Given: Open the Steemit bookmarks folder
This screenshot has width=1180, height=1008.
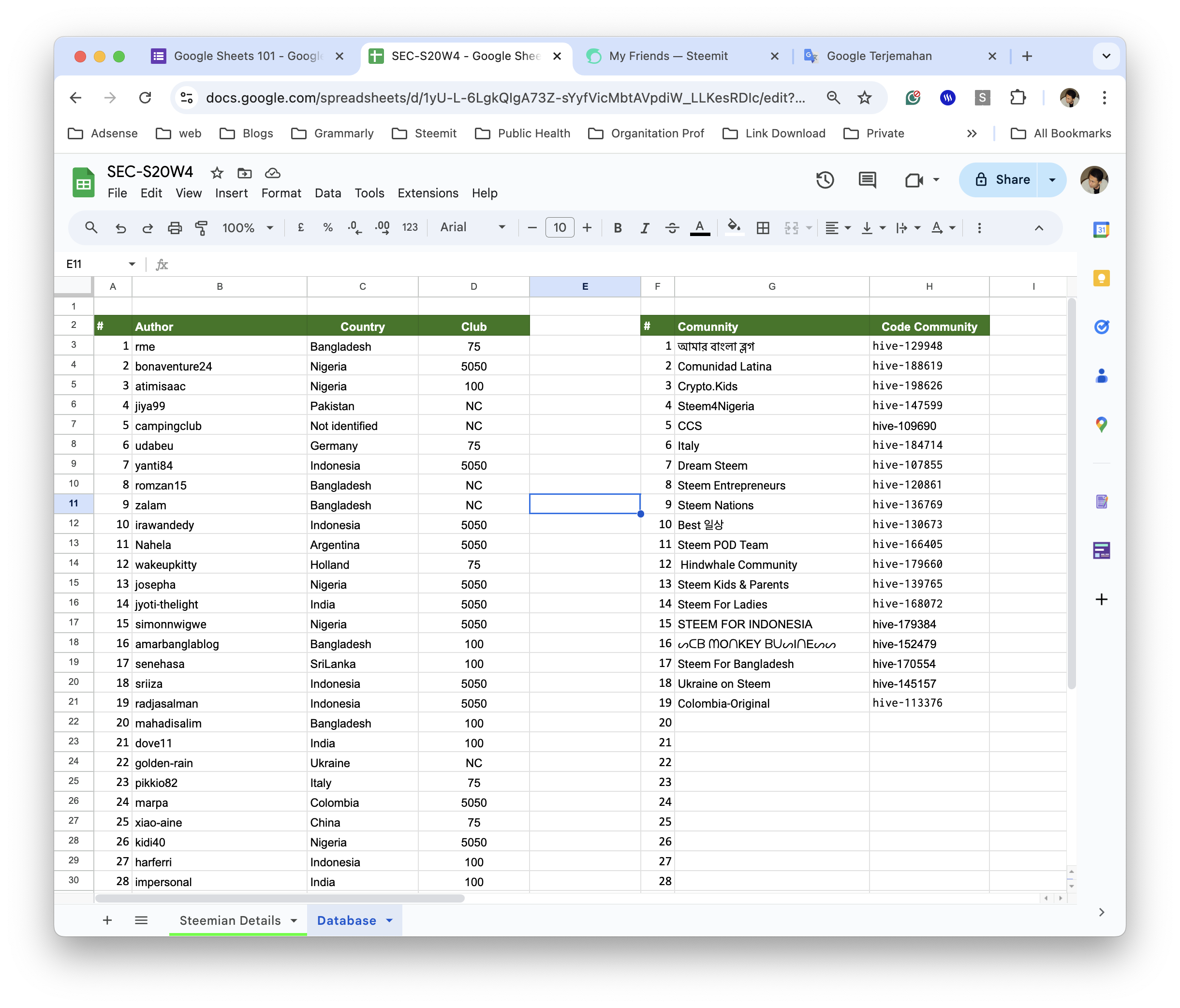Looking at the screenshot, I should tap(424, 133).
